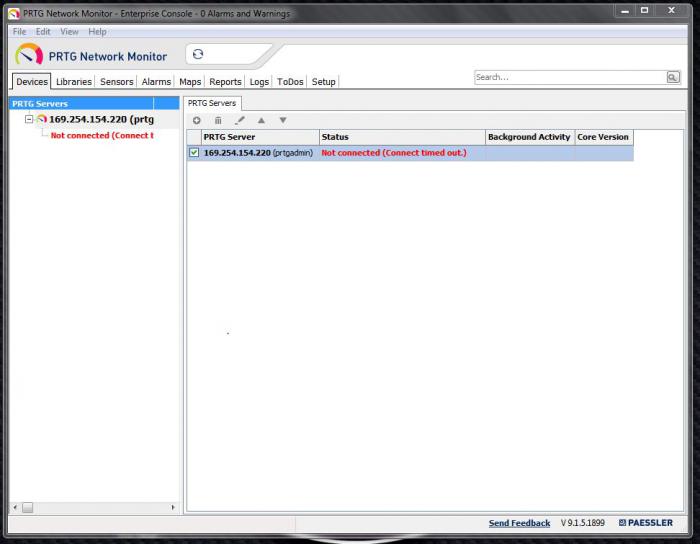Collapse the 169.254.154.220 tree node
The image size is (700, 544).
tap(29, 119)
